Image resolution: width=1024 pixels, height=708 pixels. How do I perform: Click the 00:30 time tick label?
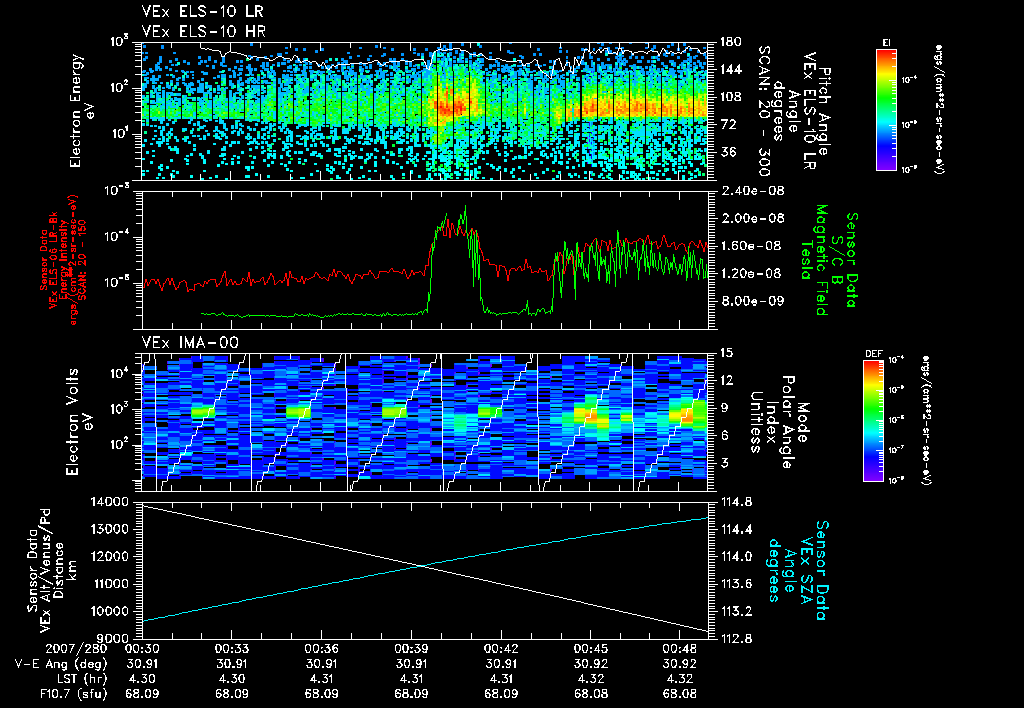[142, 649]
